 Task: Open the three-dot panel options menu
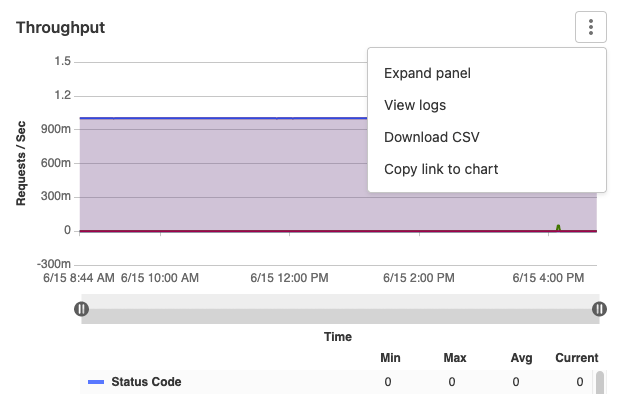pyautogui.click(x=591, y=27)
